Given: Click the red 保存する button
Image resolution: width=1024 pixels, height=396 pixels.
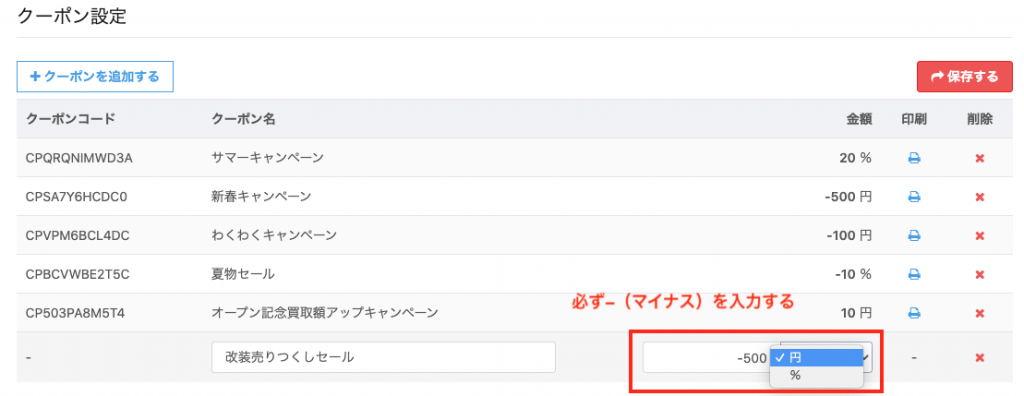Looking at the screenshot, I should (x=965, y=76).
